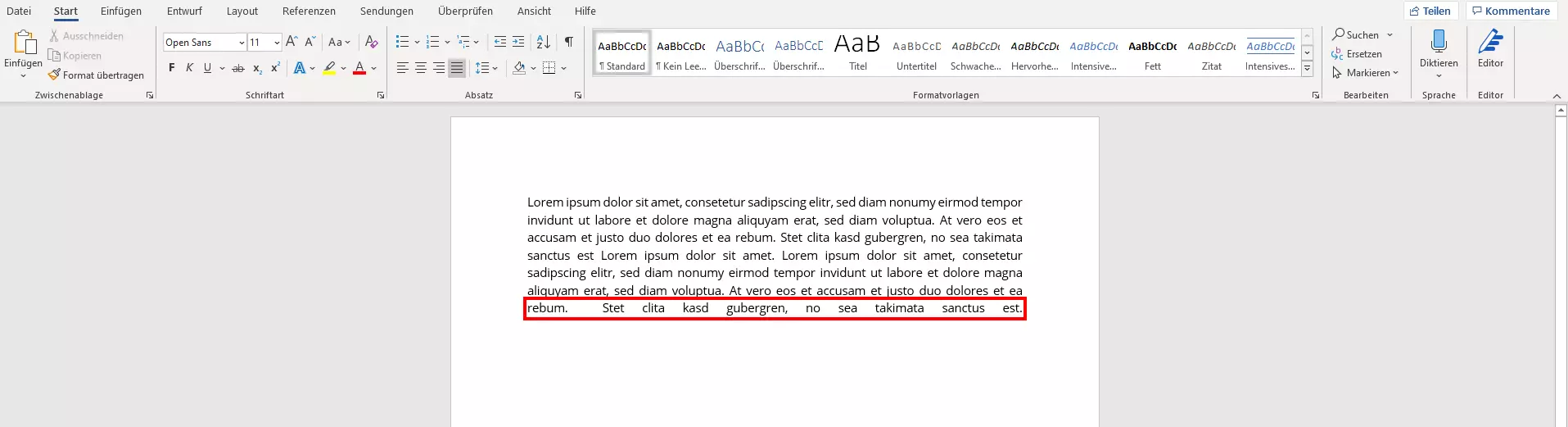Click Ersetzen replace button
The image size is (1568, 427).
(x=1357, y=54)
